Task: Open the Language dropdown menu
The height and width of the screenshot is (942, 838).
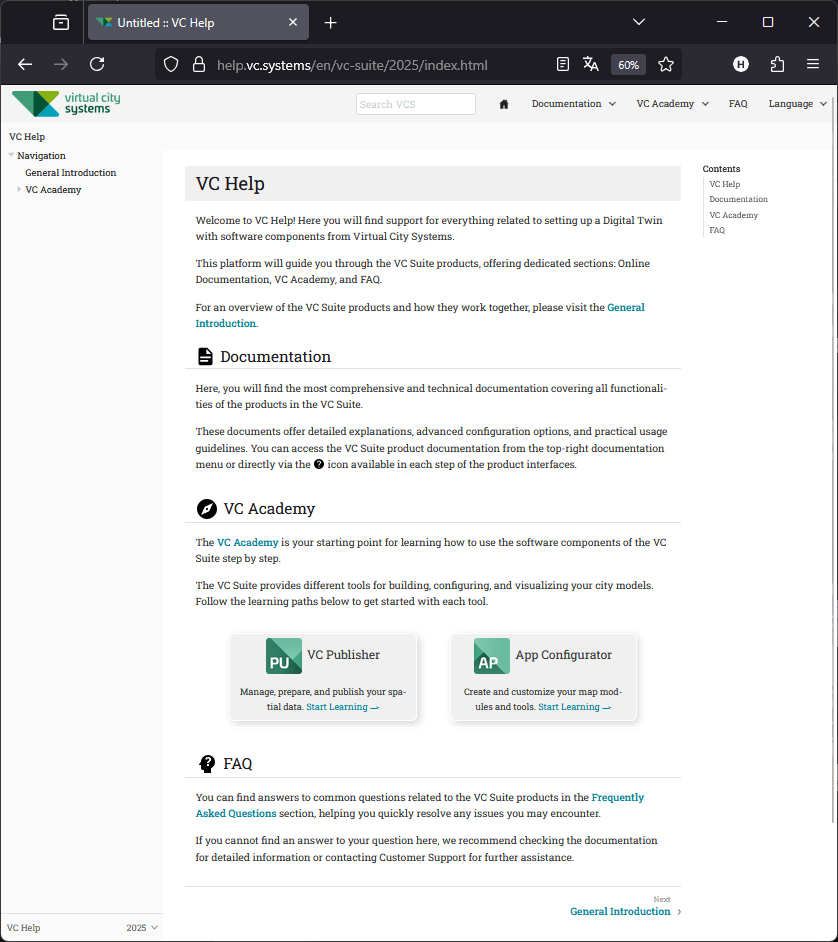Action: pyautogui.click(x=796, y=103)
